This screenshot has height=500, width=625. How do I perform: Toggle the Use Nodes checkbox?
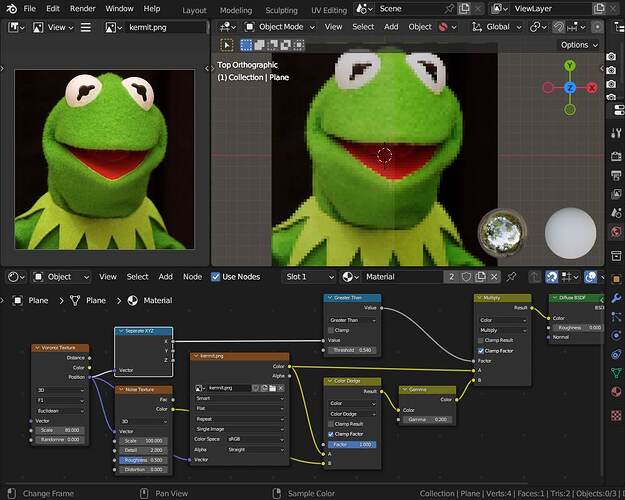(x=215, y=277)
